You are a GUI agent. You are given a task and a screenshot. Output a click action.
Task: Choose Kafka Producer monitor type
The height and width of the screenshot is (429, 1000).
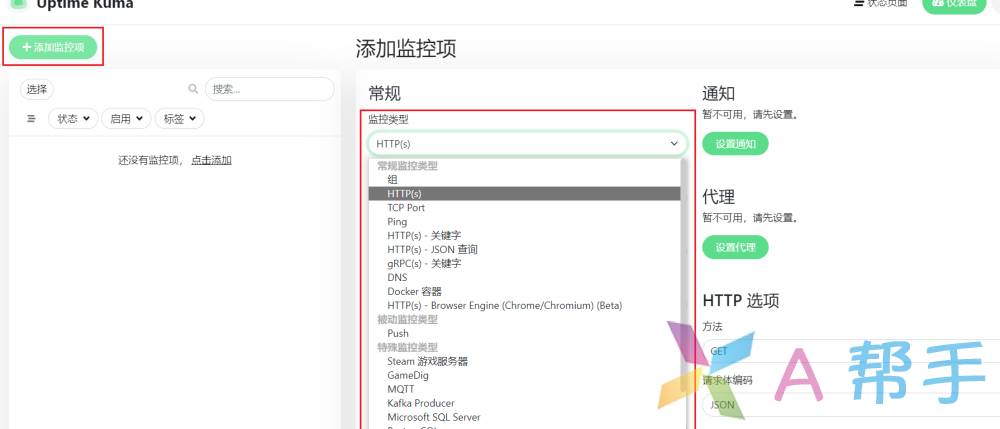[x=524, y=403]
